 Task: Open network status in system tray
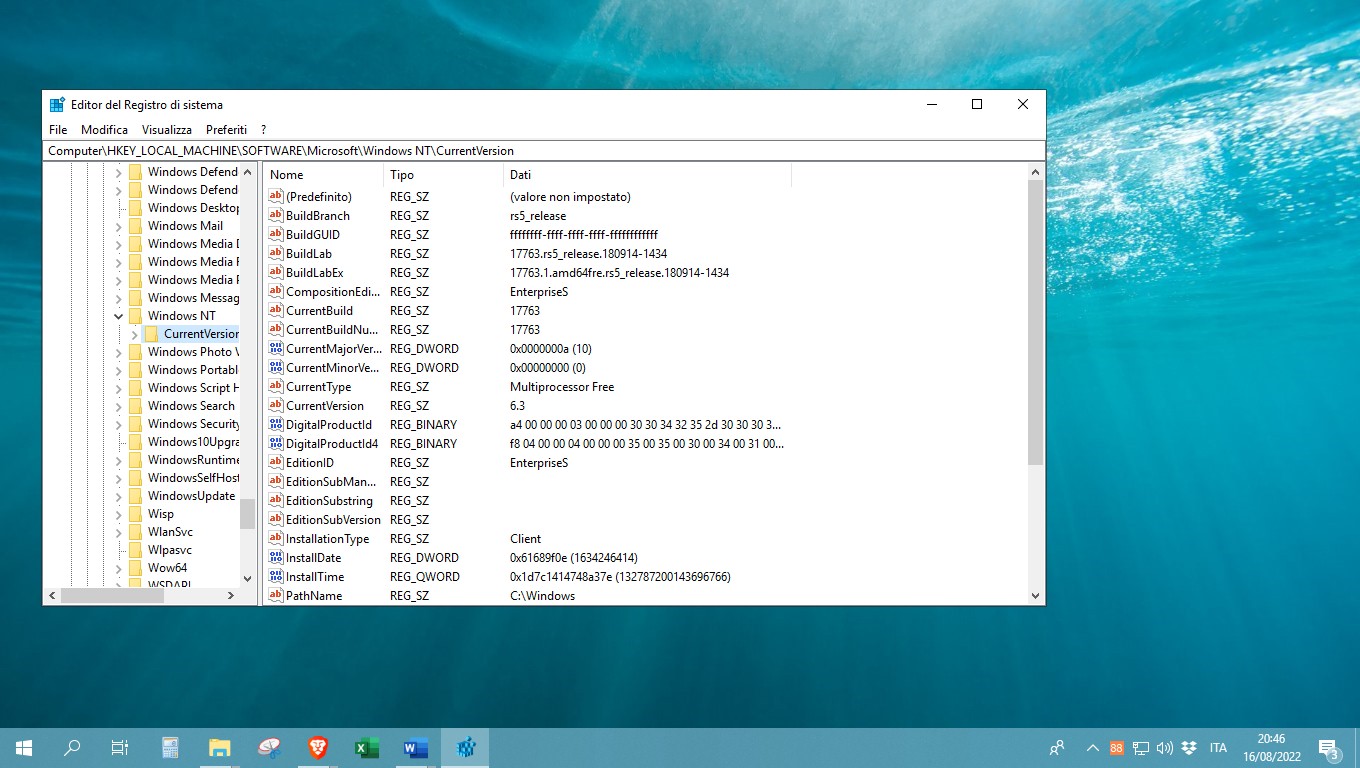pyautogui.click(x=1141, y=748)
